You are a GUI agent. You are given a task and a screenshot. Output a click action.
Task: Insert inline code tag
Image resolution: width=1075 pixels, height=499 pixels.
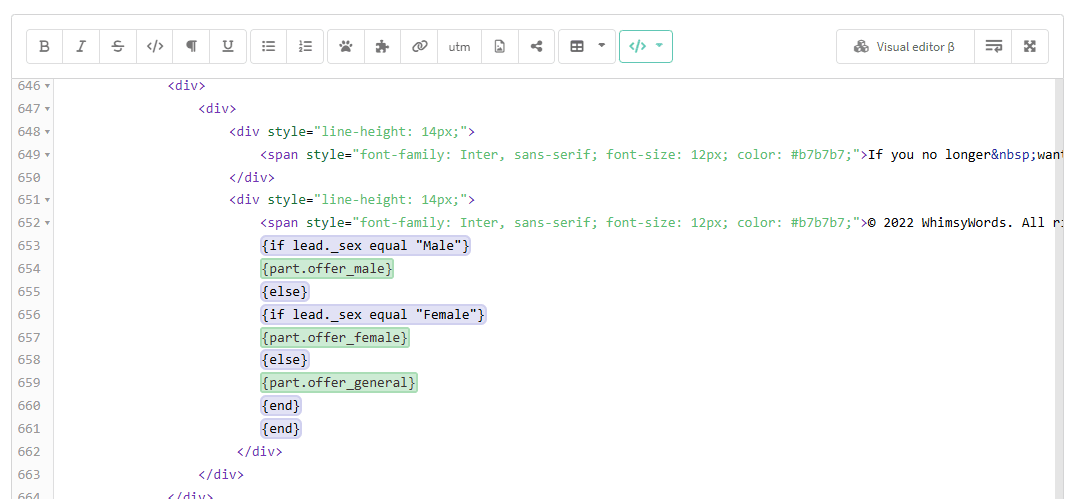(155, 47)
